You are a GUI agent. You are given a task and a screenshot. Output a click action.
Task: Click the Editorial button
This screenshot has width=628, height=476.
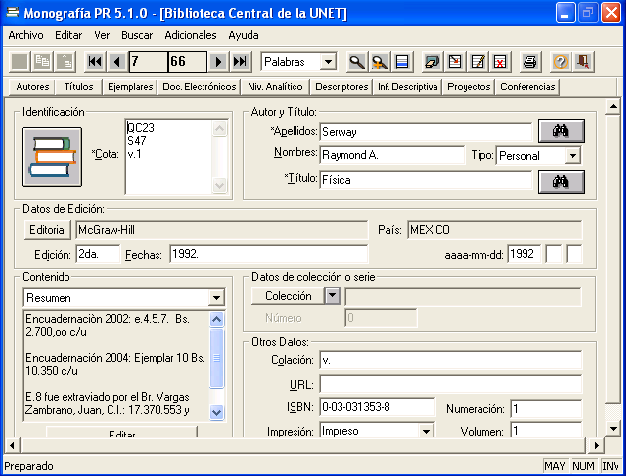(47, 230)
